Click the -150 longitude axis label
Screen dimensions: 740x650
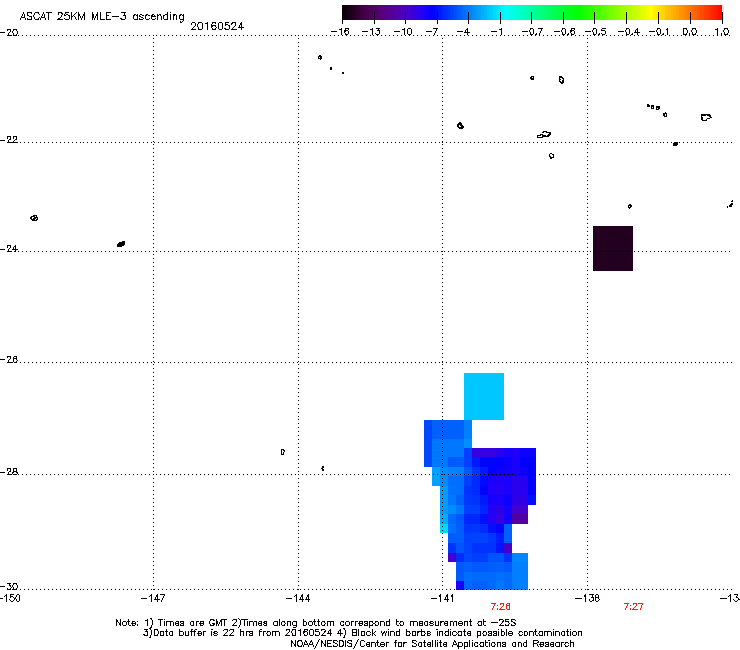point(10,599)
